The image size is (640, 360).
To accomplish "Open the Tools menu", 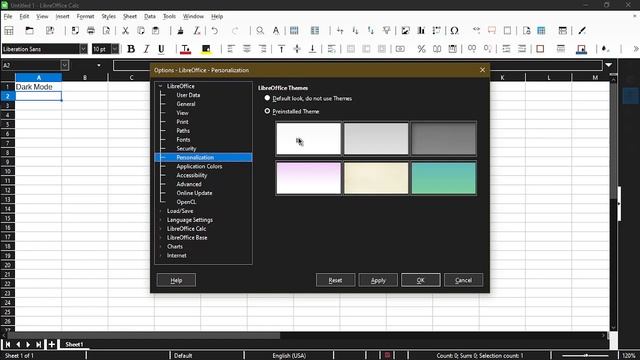I will pyautogui.click(x=169, y=16).
